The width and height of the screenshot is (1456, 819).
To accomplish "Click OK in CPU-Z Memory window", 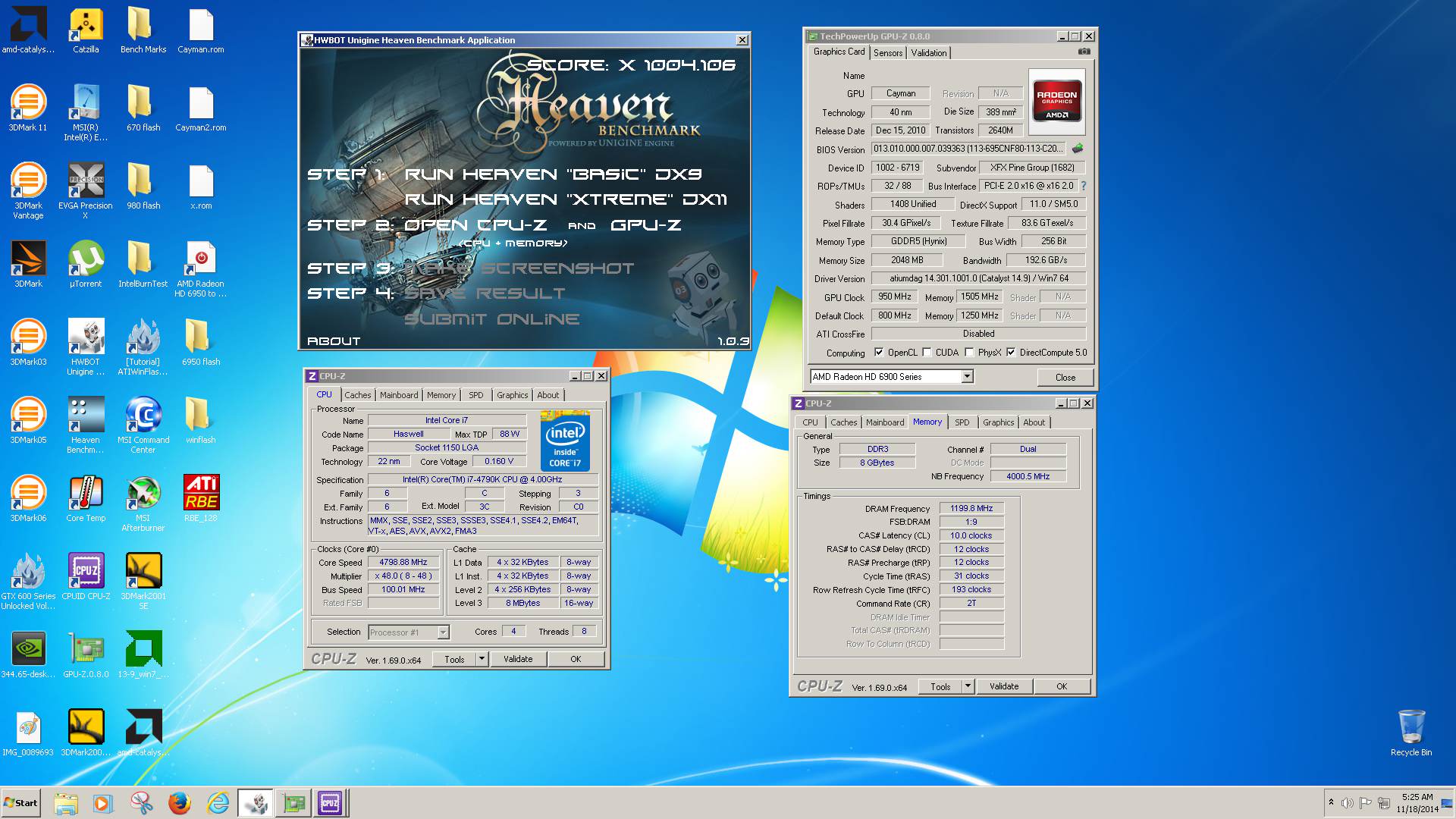I will [x=1062, y=686].
